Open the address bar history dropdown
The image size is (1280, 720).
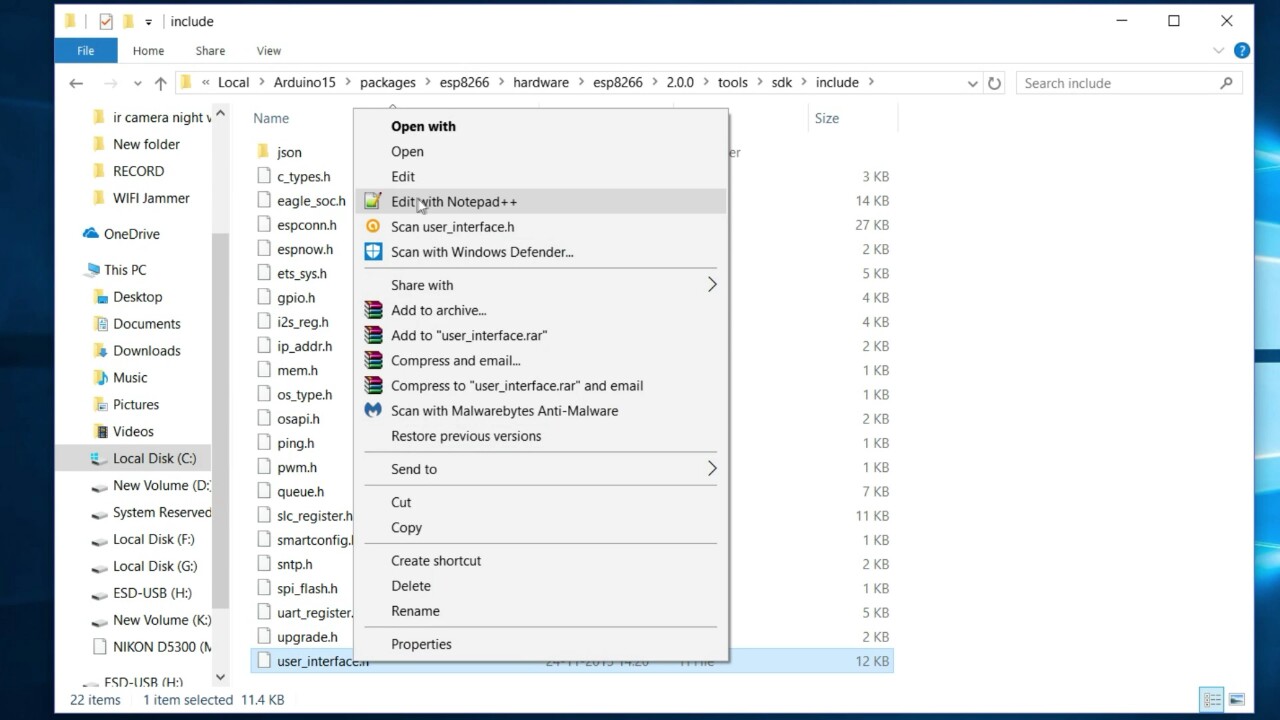pyautogui.click(x=972, y=83)
